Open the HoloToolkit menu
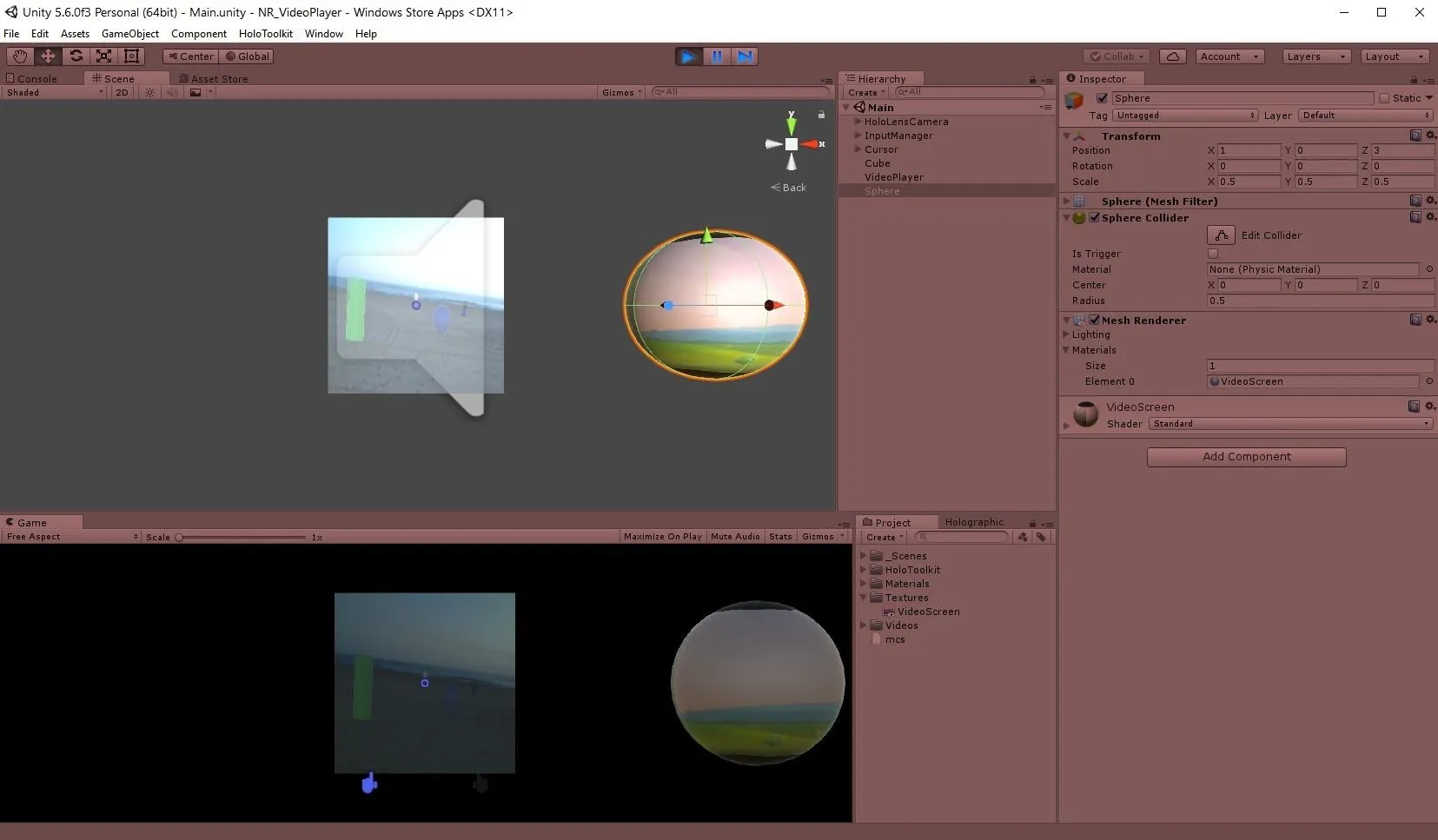The height and width of the screenshot is (840, 1438). pos(266,34)
